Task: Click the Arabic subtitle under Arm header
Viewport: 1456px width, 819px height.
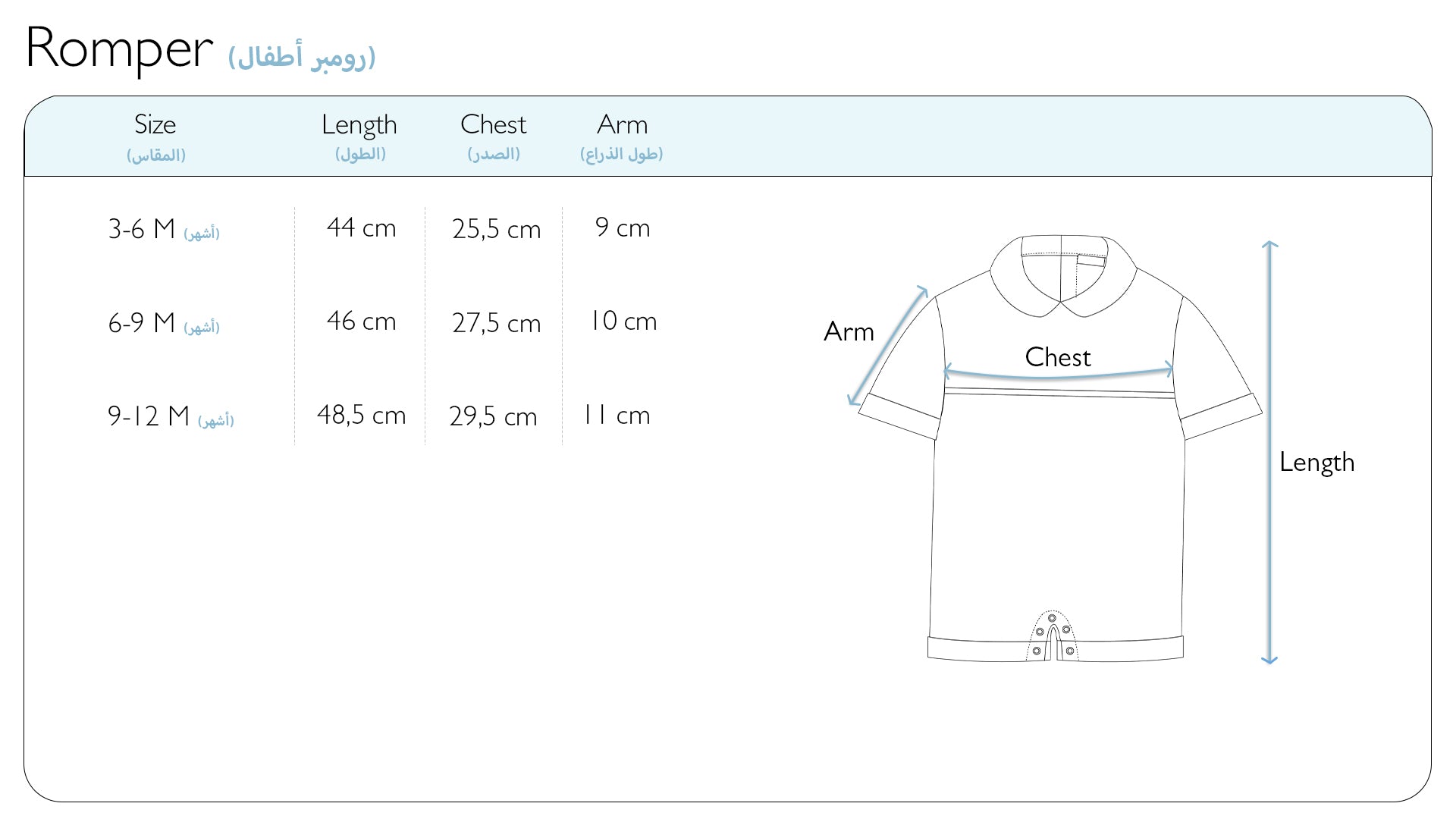Action: click(x=622, y=154)
